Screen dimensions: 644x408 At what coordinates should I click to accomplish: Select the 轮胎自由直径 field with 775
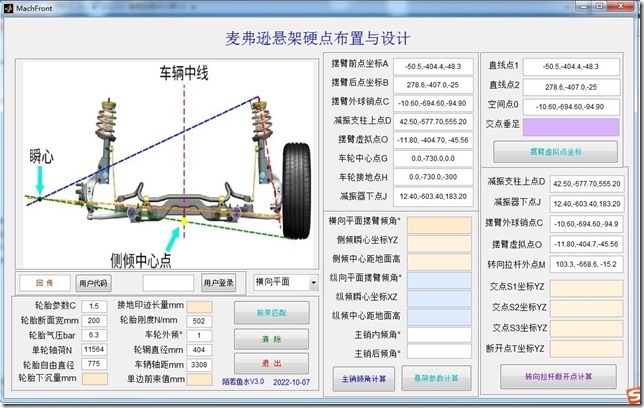94,364
